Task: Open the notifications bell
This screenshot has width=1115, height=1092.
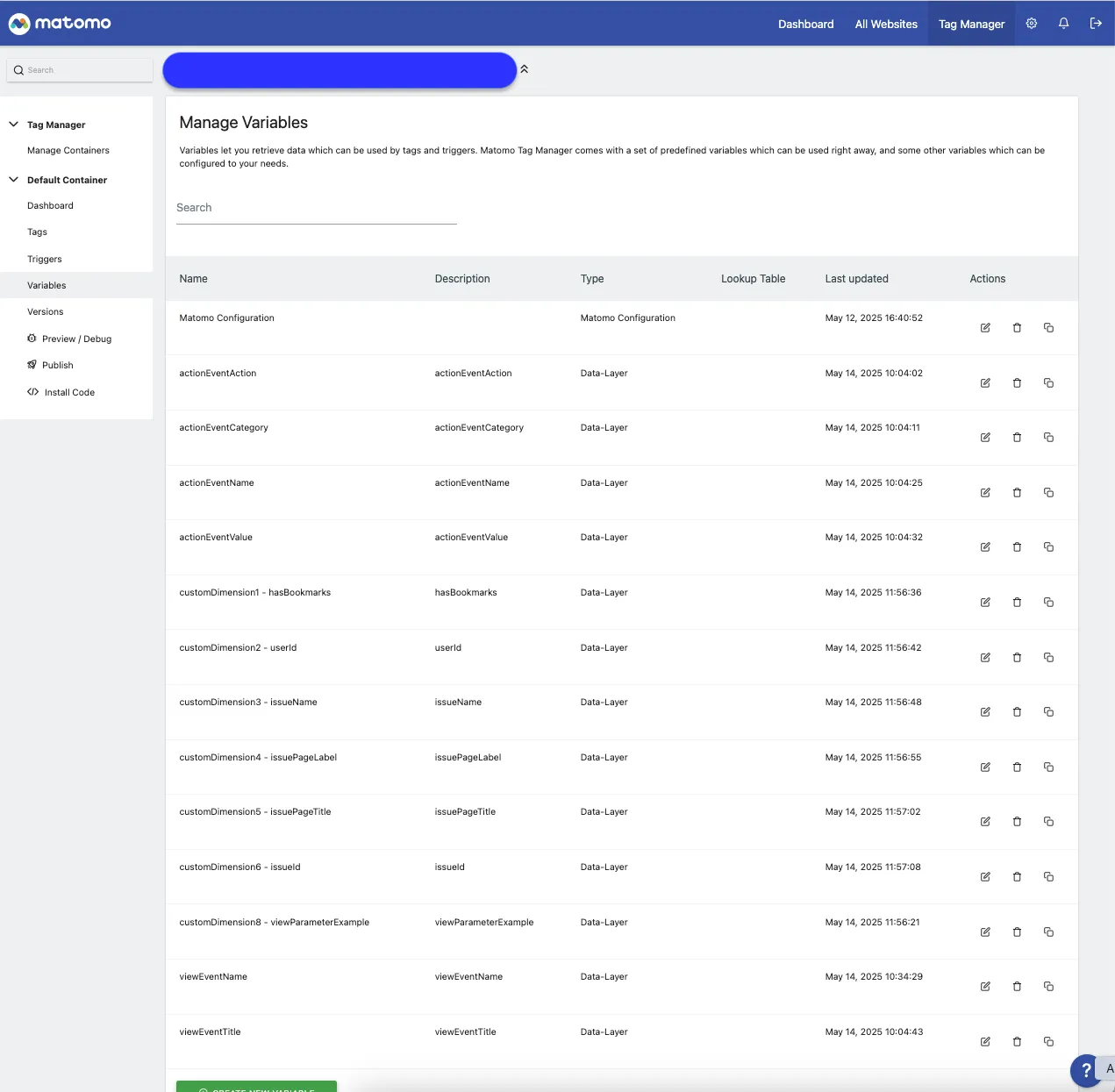Action: pyautogui.click(x=1063, y=24)
